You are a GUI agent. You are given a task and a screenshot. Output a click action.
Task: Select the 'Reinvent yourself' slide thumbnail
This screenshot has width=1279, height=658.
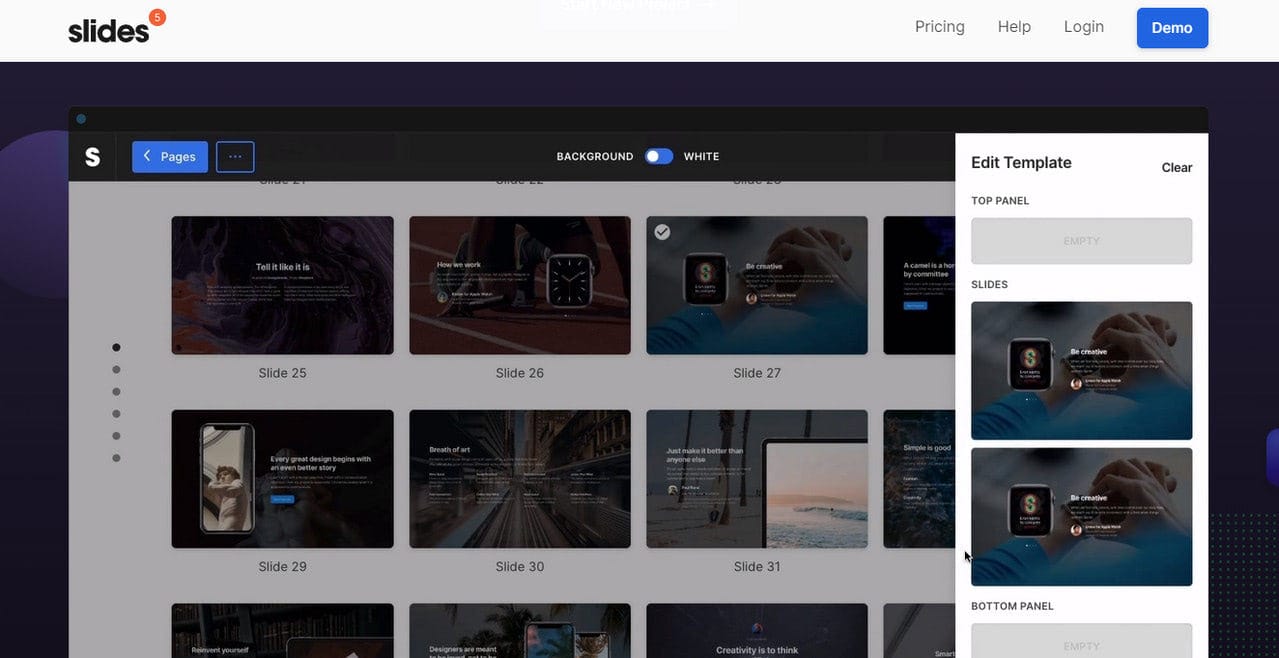point(282,631)
